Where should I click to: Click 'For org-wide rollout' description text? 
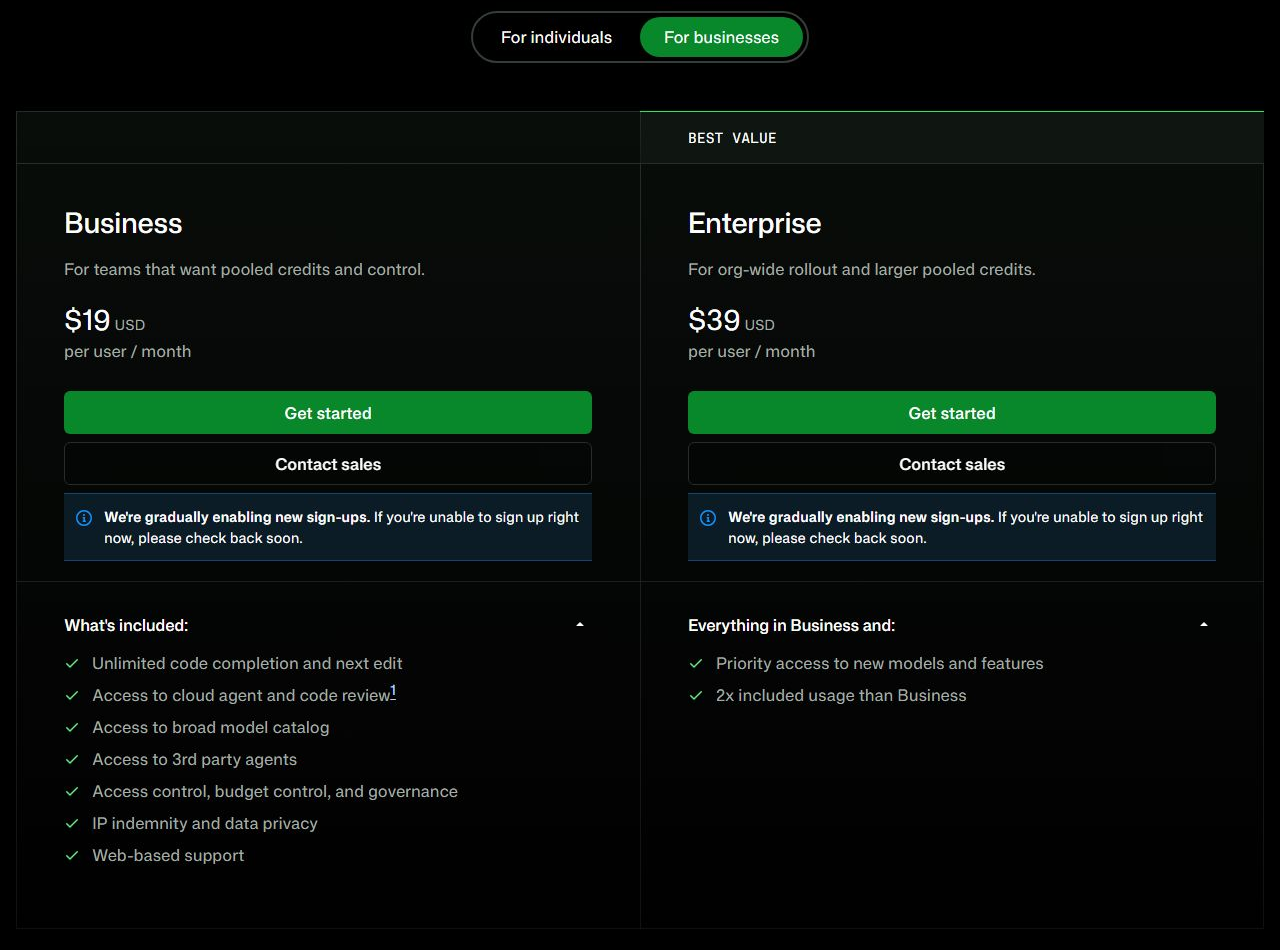862,269
